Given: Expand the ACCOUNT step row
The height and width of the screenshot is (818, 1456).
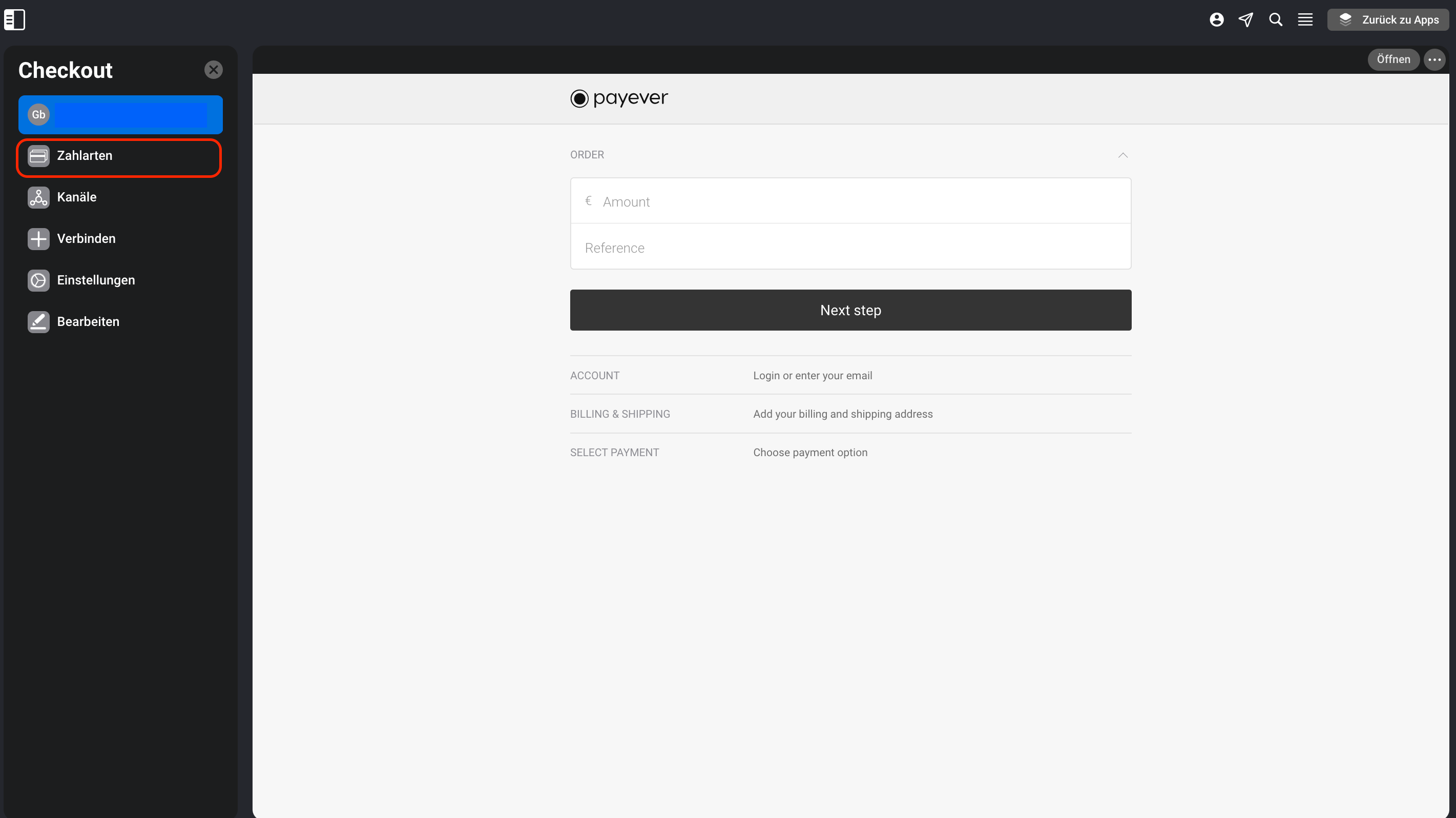Looking at the screenshot, I should tap(850, 375).
